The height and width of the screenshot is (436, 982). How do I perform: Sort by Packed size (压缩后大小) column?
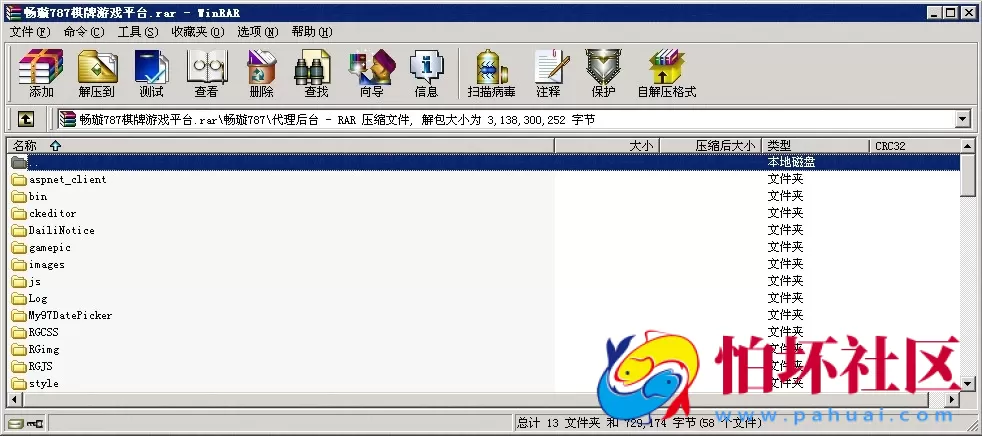(x=711, y=145)
